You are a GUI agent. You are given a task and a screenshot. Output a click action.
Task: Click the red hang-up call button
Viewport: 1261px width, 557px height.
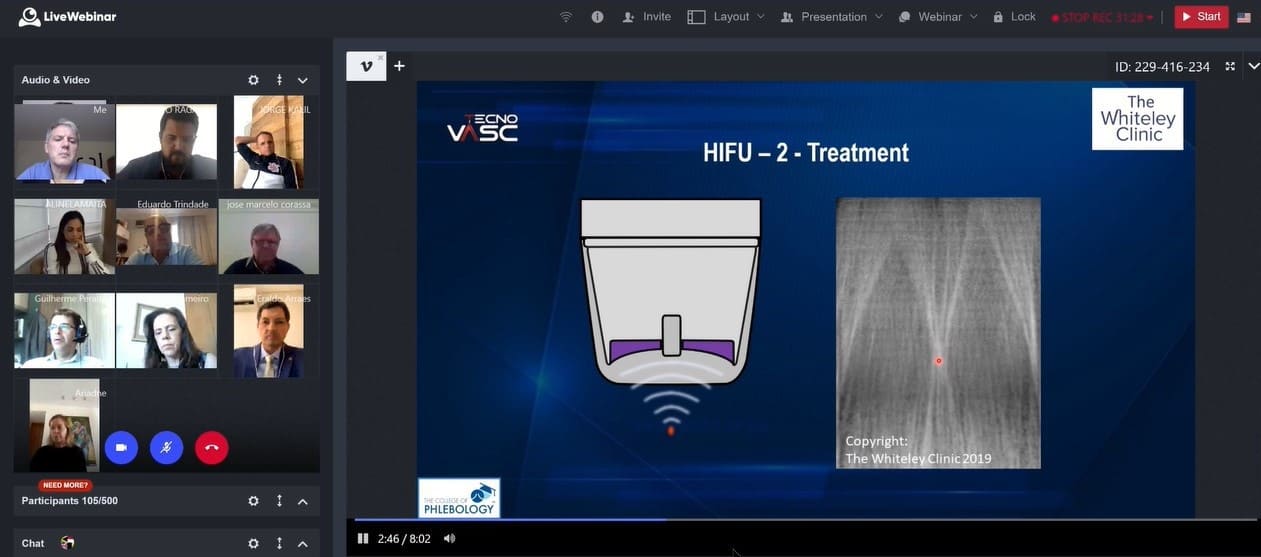click(211, 448)
